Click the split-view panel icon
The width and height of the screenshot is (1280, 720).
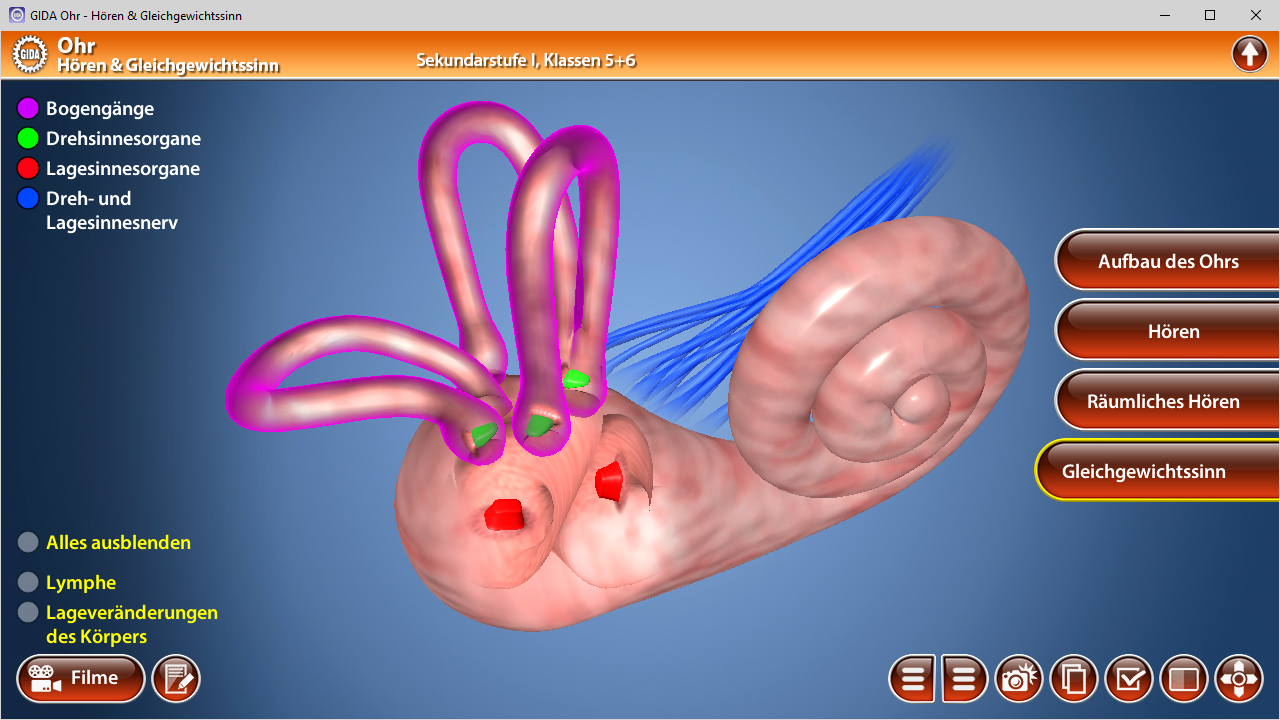click(1184, 680)
